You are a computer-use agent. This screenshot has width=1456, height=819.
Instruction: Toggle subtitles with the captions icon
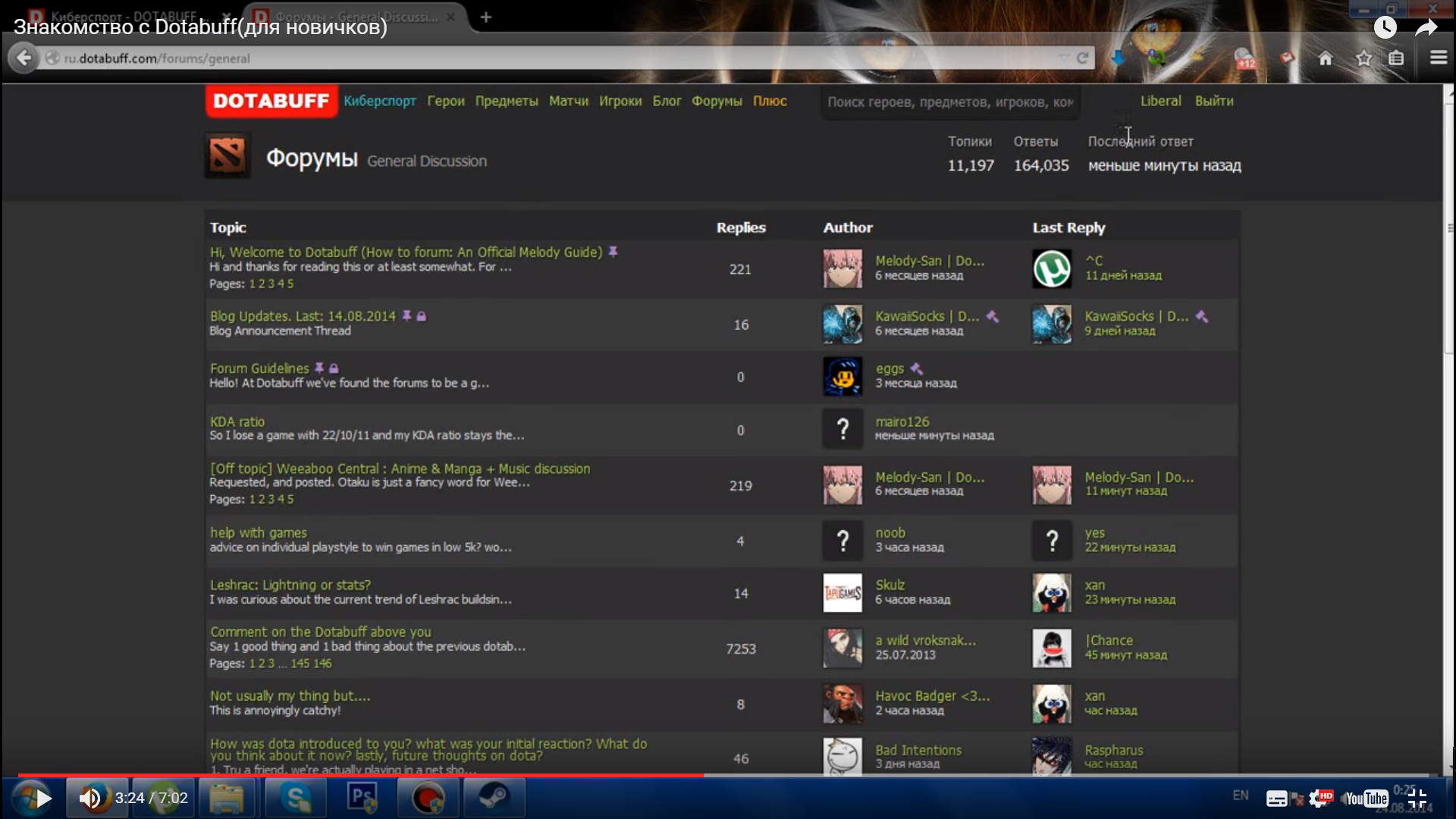tap(1276, 799)
